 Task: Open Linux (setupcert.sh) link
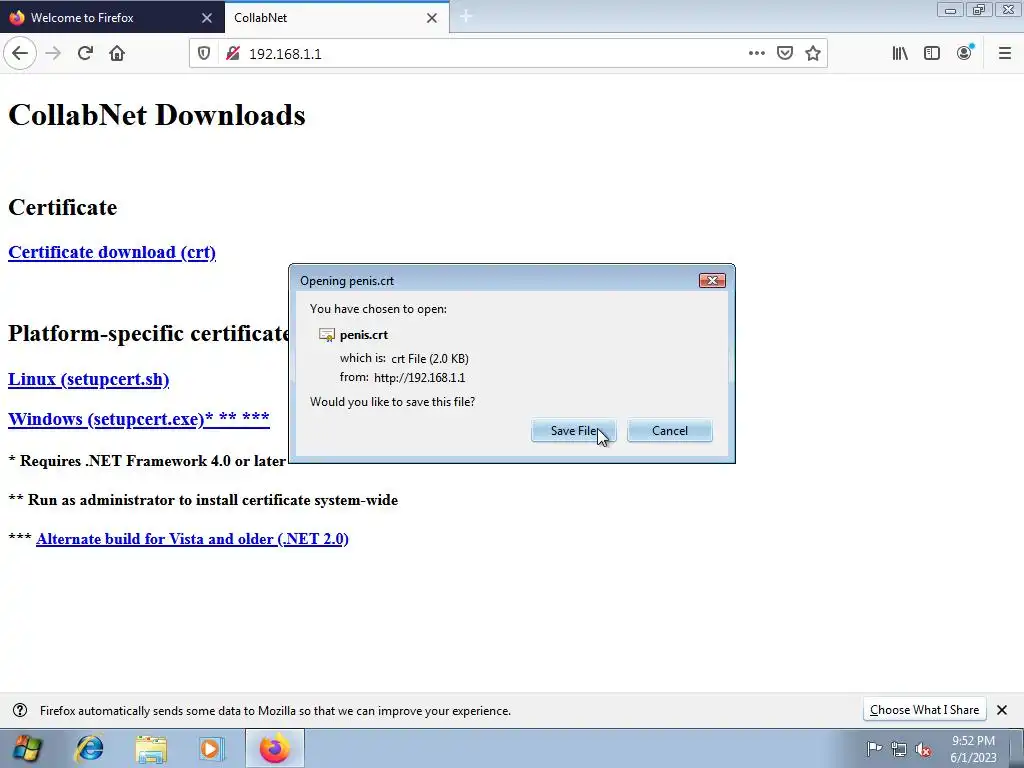pyautogui.click(x=88, y=379)
